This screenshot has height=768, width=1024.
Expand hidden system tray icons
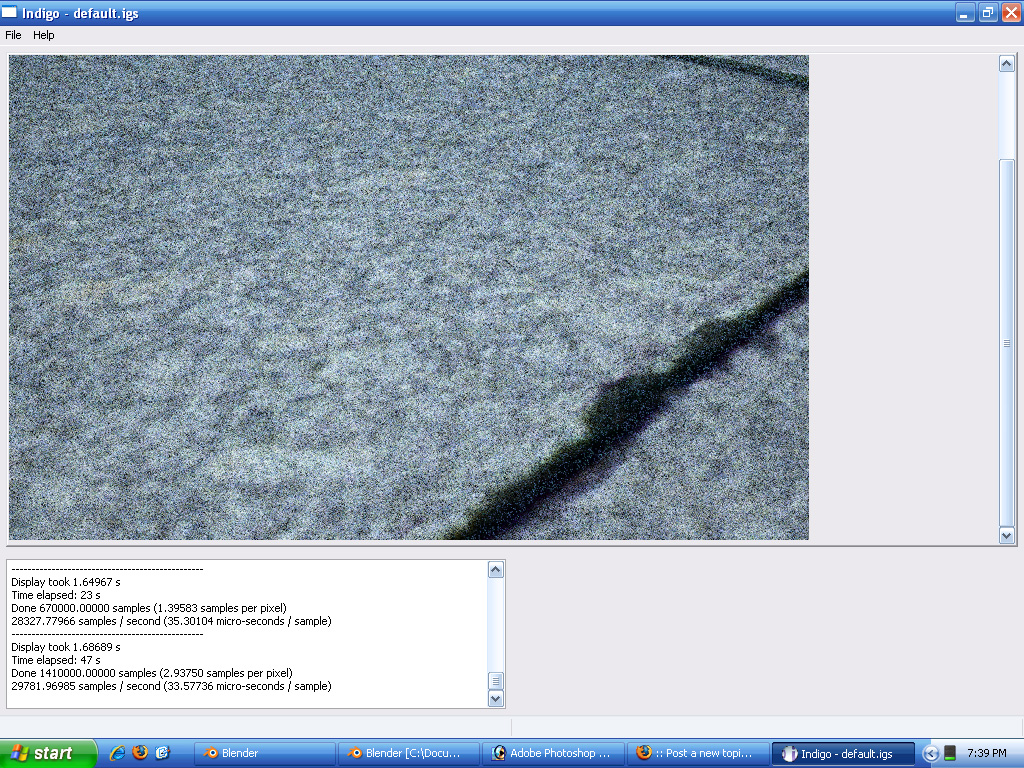tap(931, 754)
